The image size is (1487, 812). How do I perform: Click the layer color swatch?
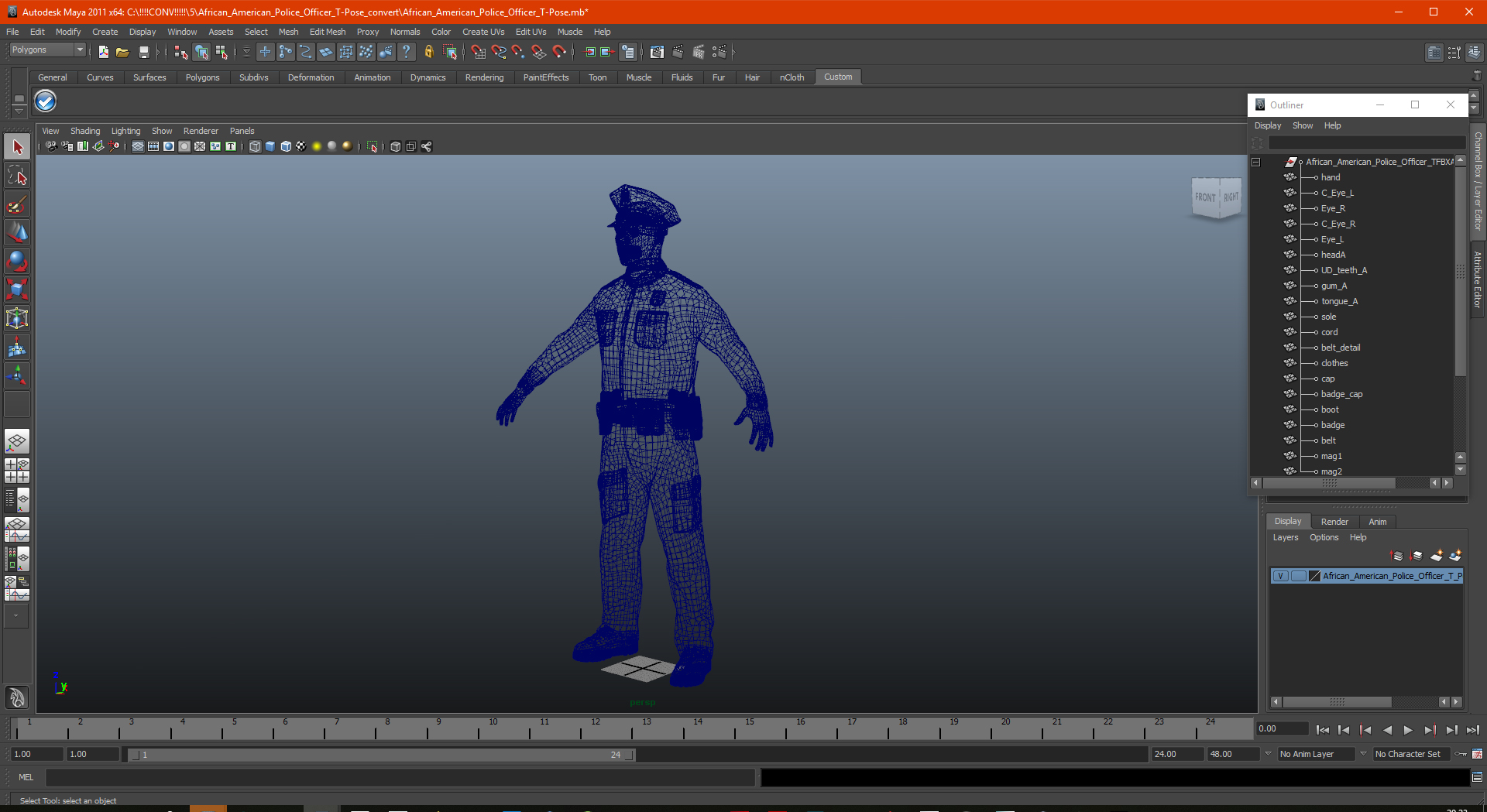point(1314,576)
